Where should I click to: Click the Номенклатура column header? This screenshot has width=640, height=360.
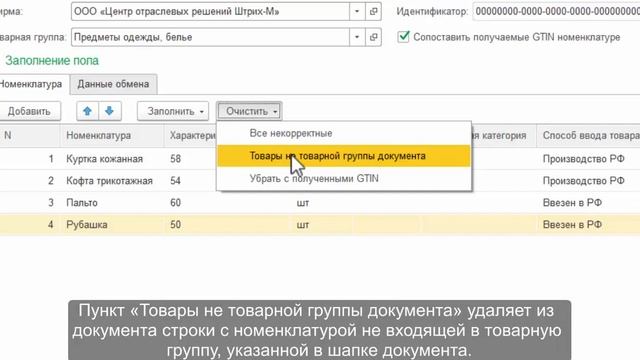112,136
